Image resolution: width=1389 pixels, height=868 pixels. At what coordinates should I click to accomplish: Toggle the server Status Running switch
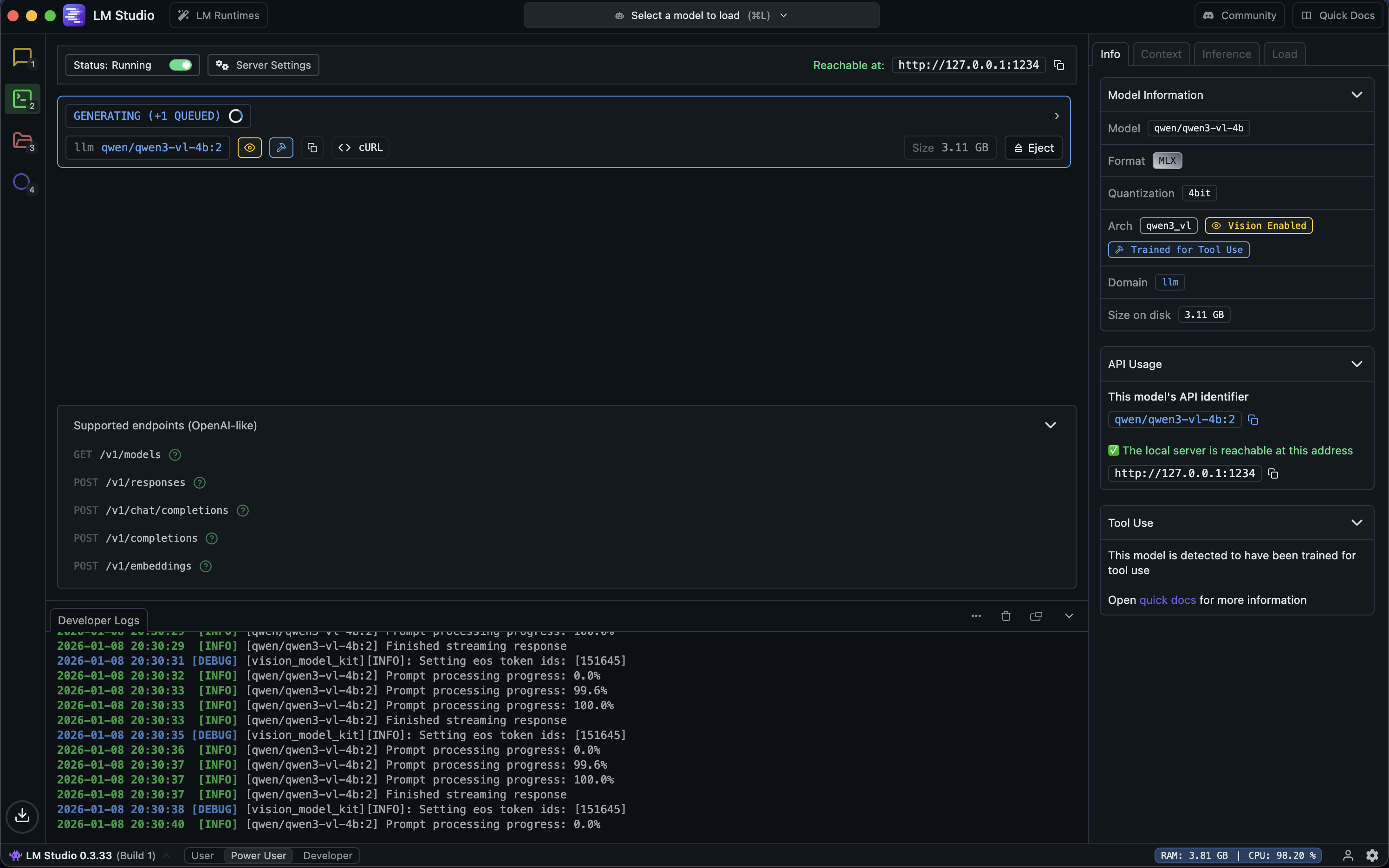[180, 65]
